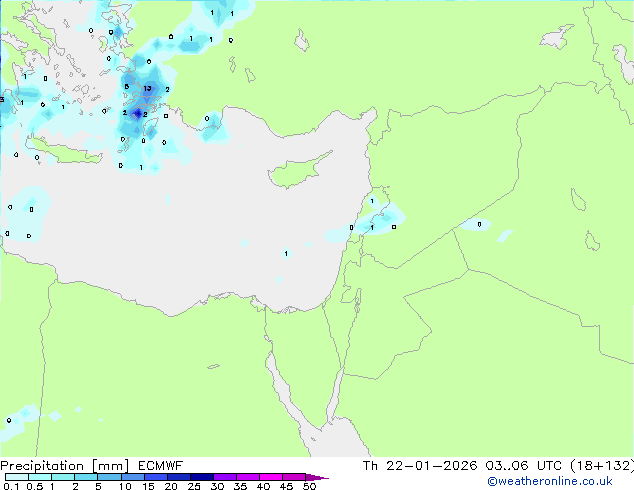Screen dimensions: 634x490
Task: Click the '40' legend value
Action: 263,486
